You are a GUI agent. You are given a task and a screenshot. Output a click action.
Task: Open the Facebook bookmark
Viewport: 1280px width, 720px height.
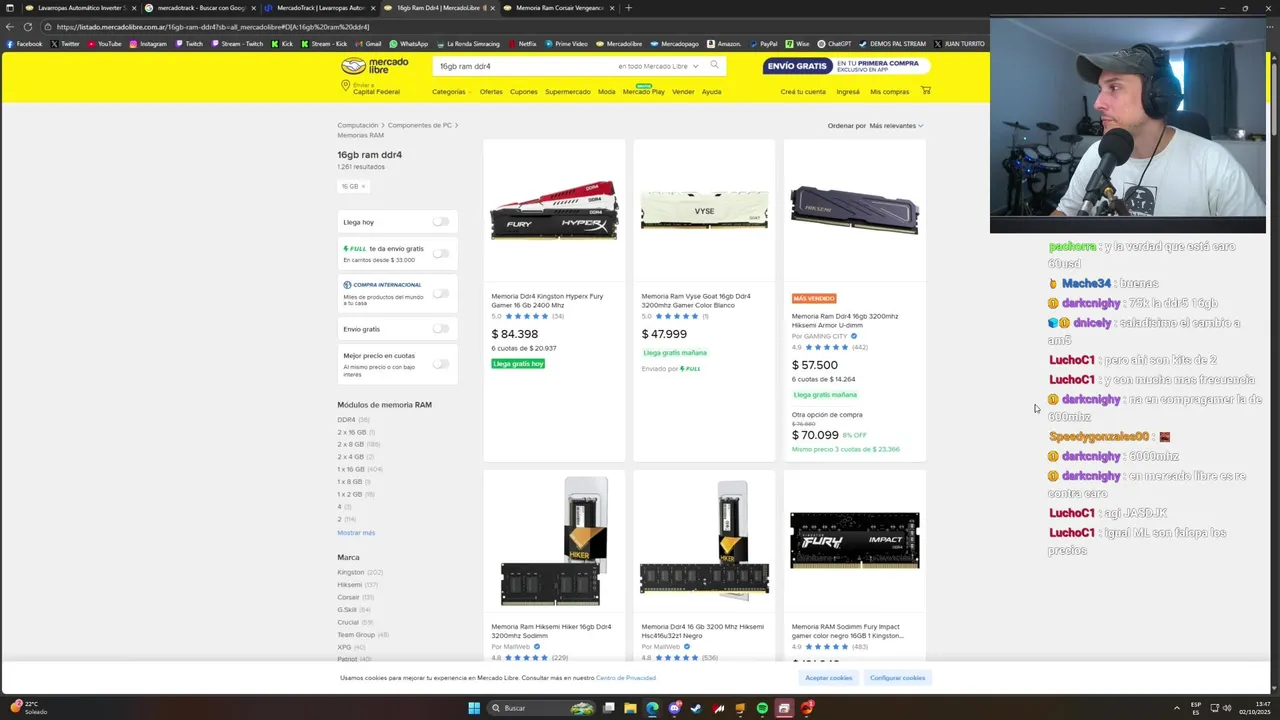click(x=24, y=44)
